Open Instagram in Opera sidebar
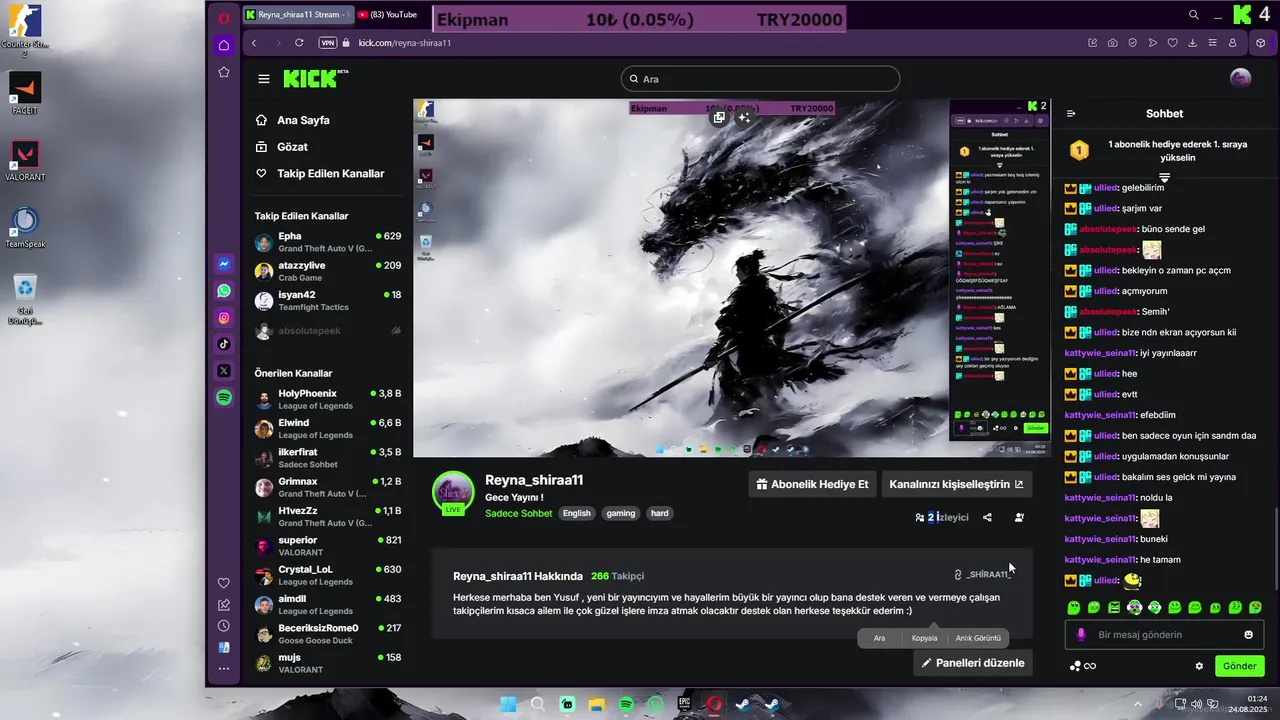 pos(224,318)
